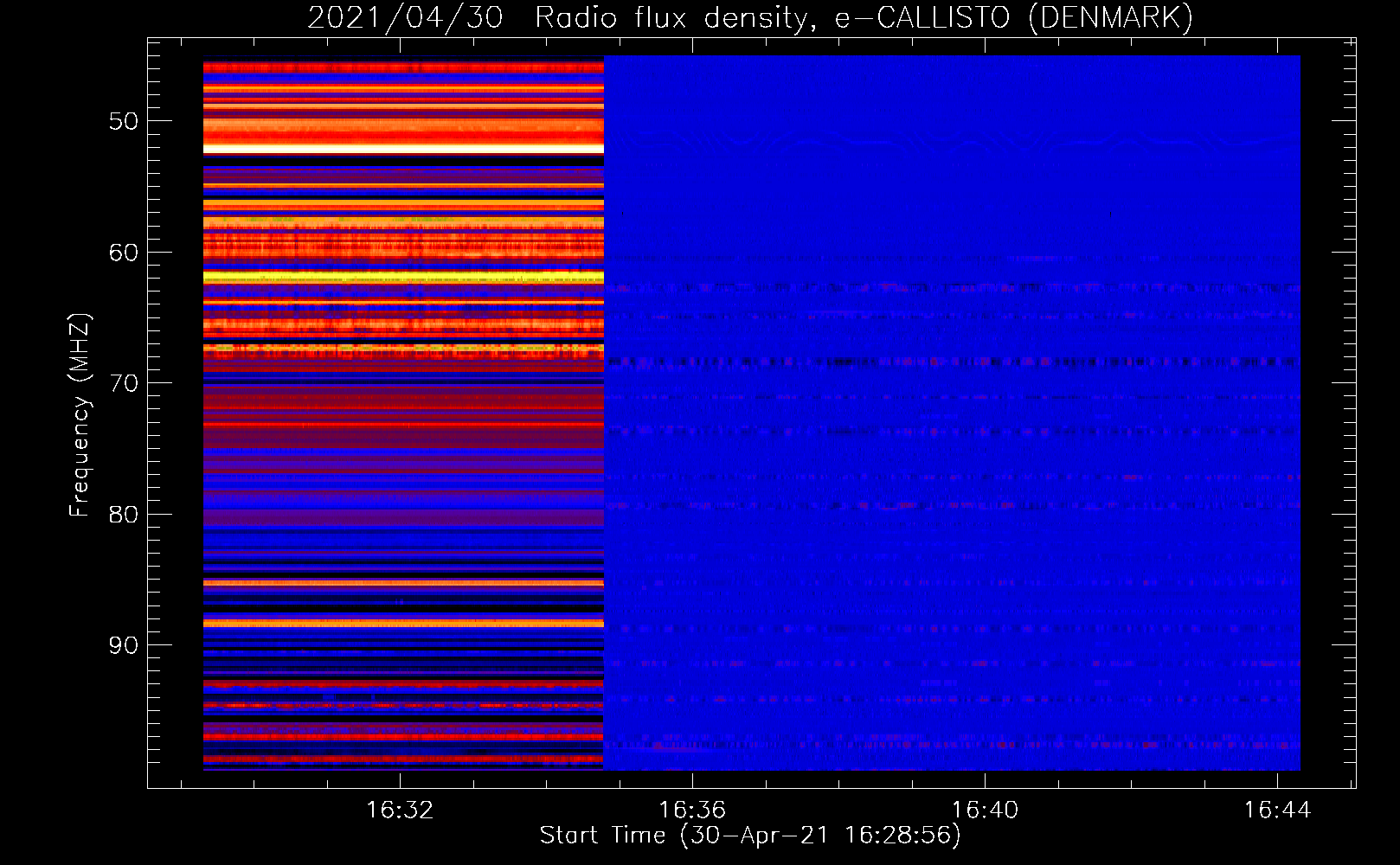
Task: Click the 16:36 time tick label
Action: click(692, 811)
